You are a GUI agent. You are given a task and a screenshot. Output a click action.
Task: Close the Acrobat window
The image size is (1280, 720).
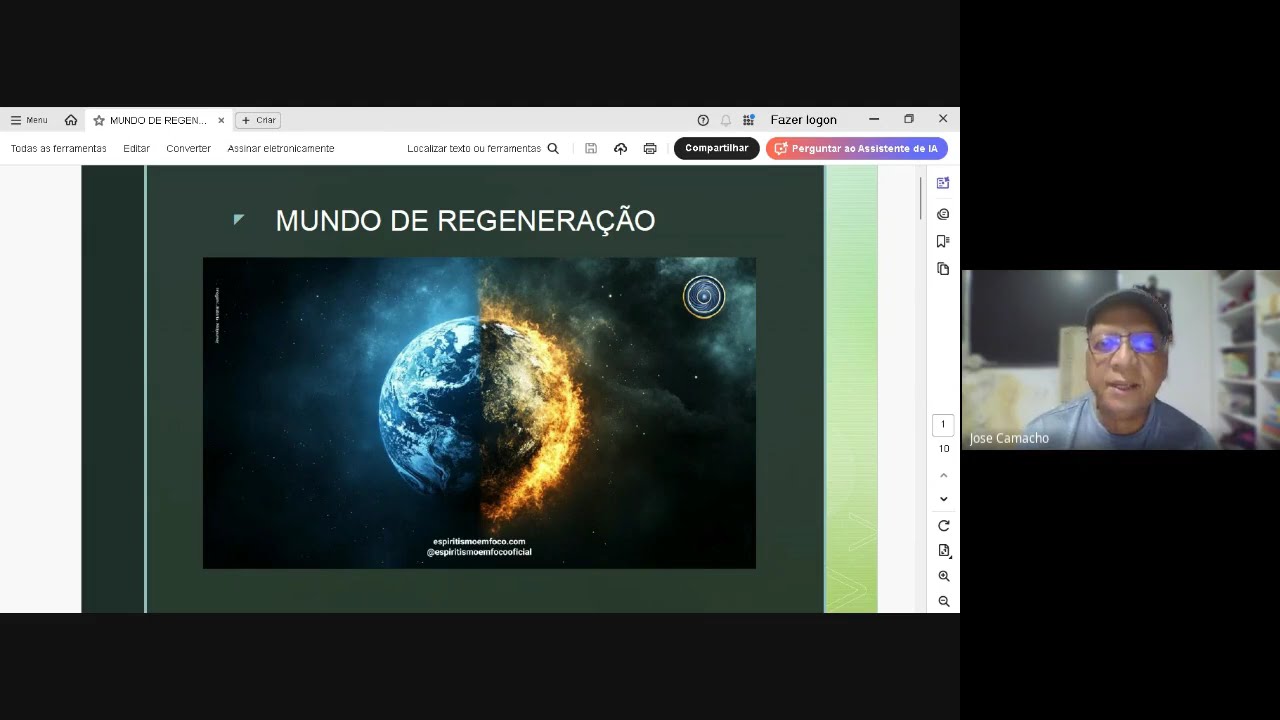(943, 119)
